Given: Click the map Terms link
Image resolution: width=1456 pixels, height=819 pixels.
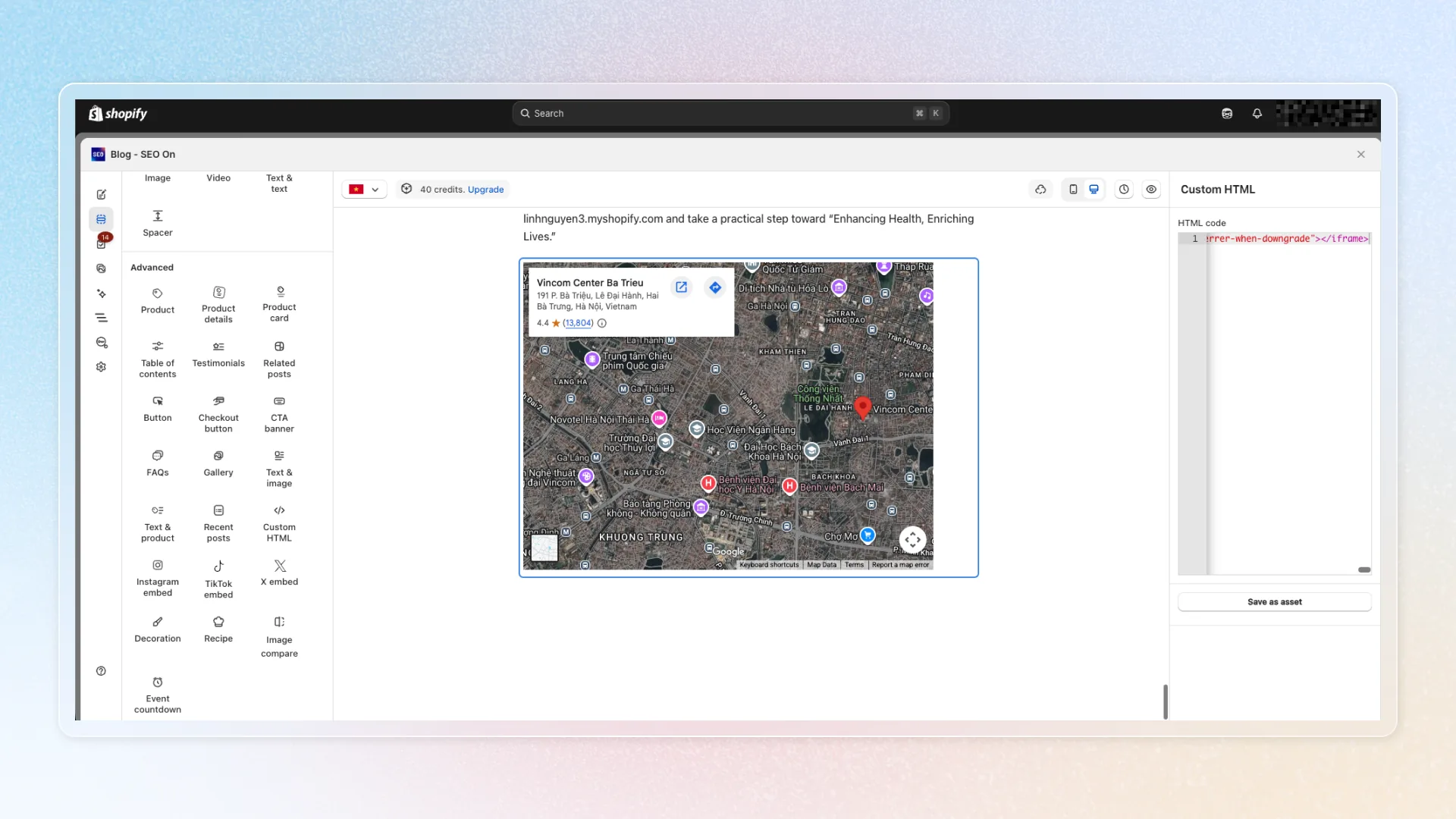Looking at the screenshot, I should tap(854, 565).
